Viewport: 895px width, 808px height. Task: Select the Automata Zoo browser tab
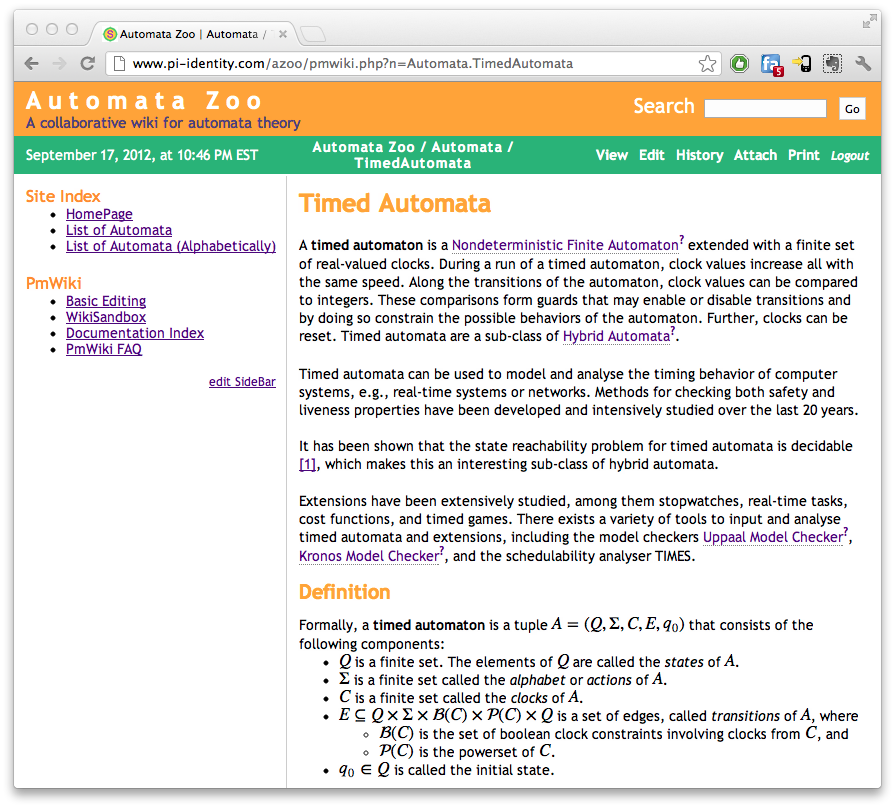[191, 34]
